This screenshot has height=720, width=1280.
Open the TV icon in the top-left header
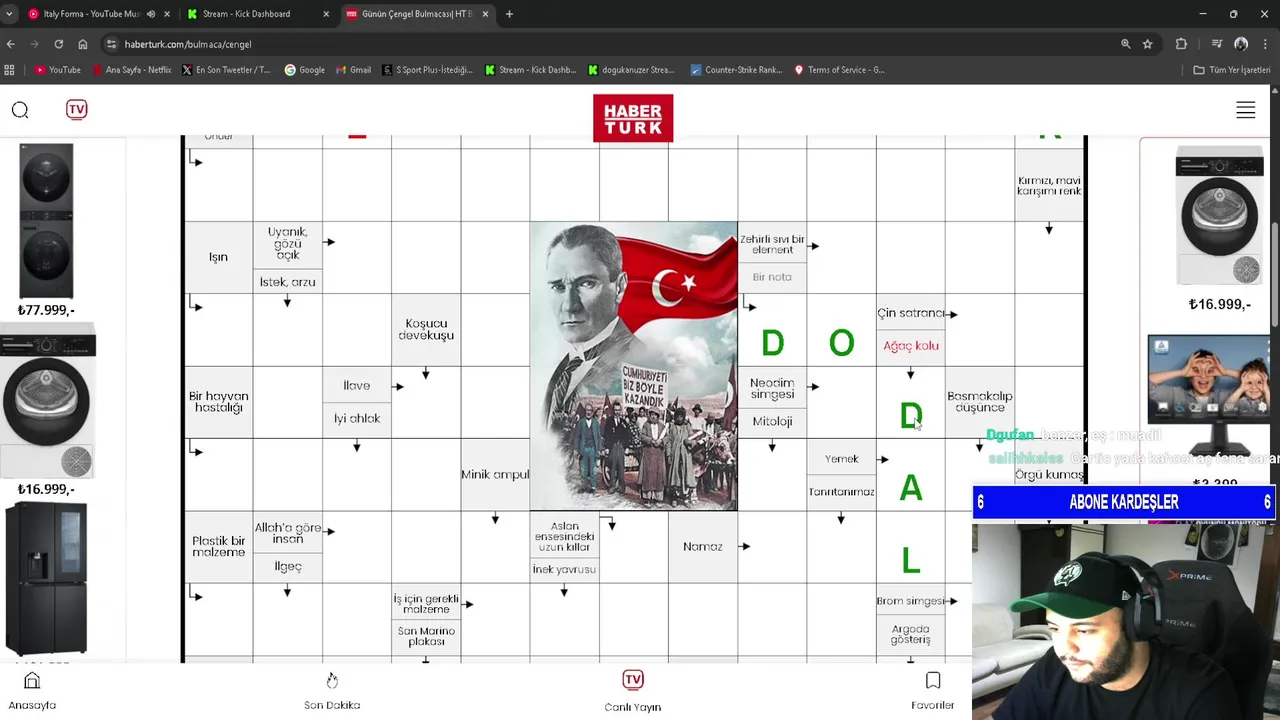click(77, 109)
